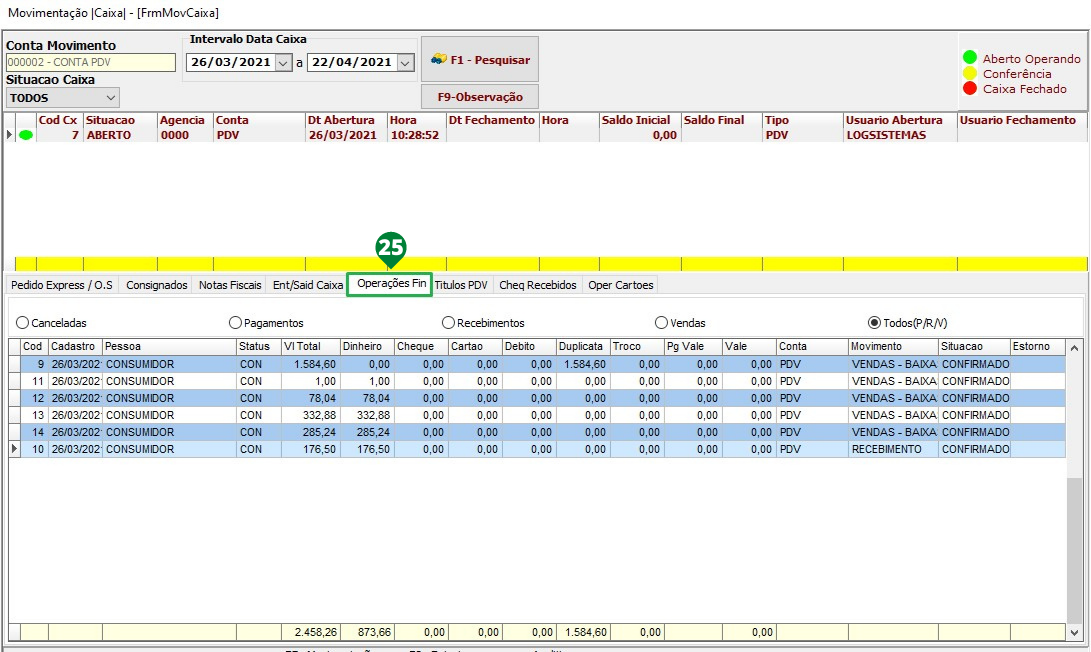Select the Vendas radio button
This screenshot has width=1091, height=652.
pyautogui.click(x=661, y=323)
